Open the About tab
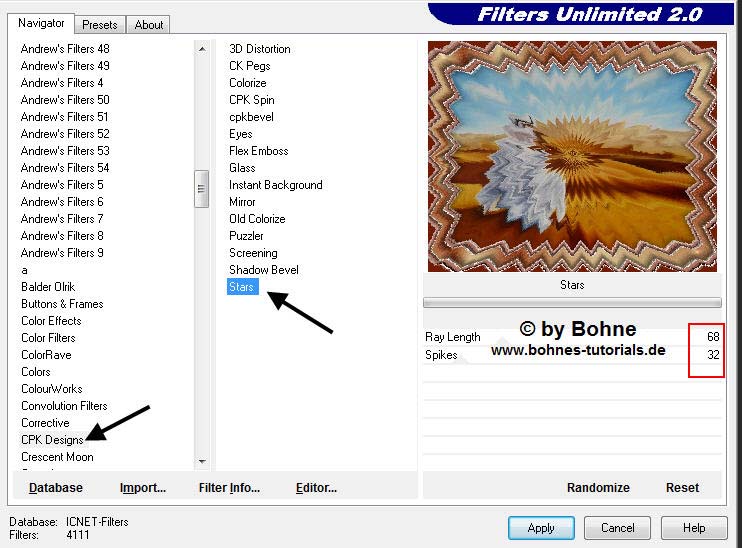Image resolution: width=742 pixels, height=548 pixels. tap(149, 24)
